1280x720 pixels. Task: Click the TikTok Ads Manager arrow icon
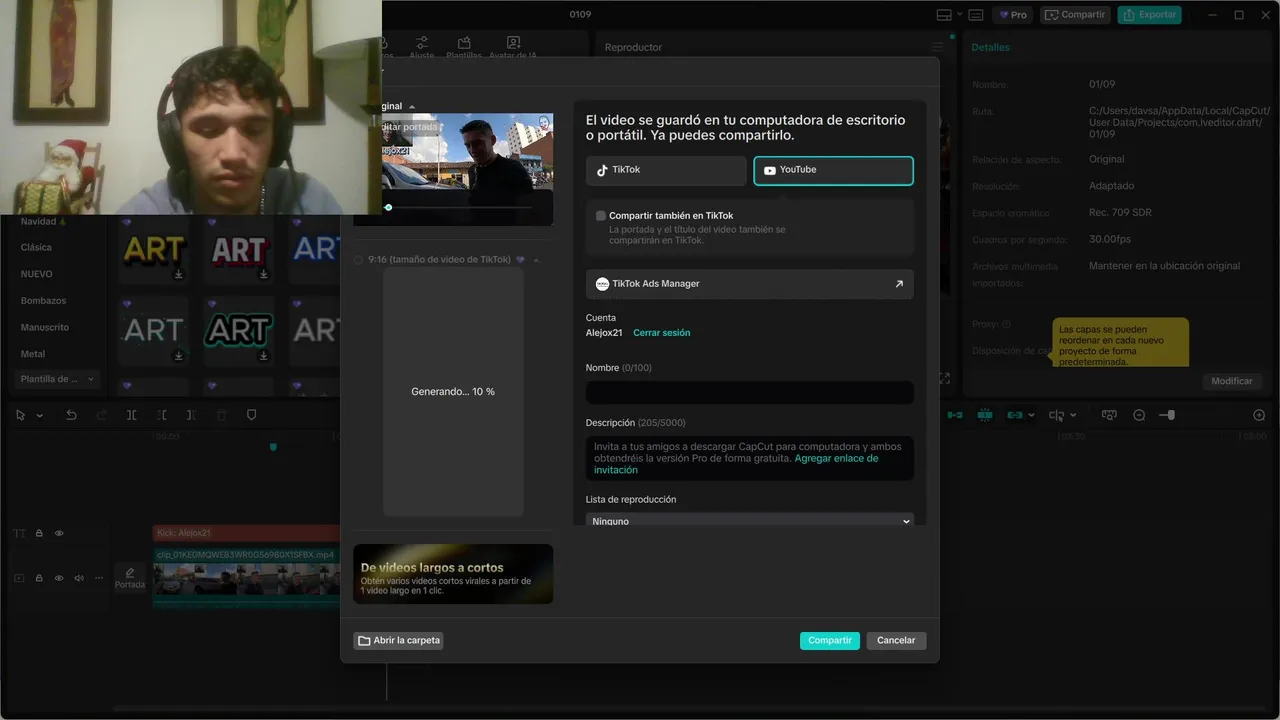click(899, 284)
